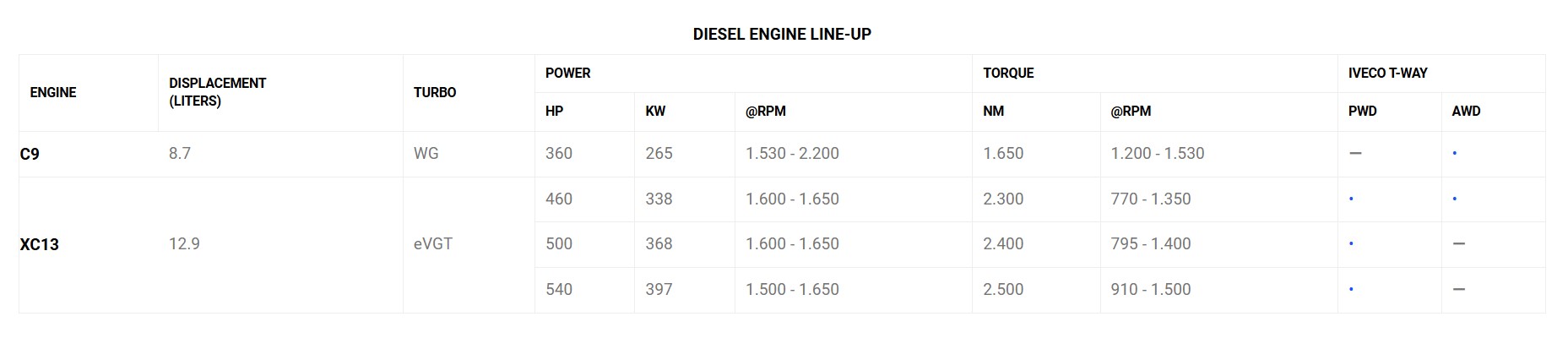Click the AWD dot in the 460 HP row
Image resolution: width=1568 pixels, height=360 pixels.
coord(1454,199)
